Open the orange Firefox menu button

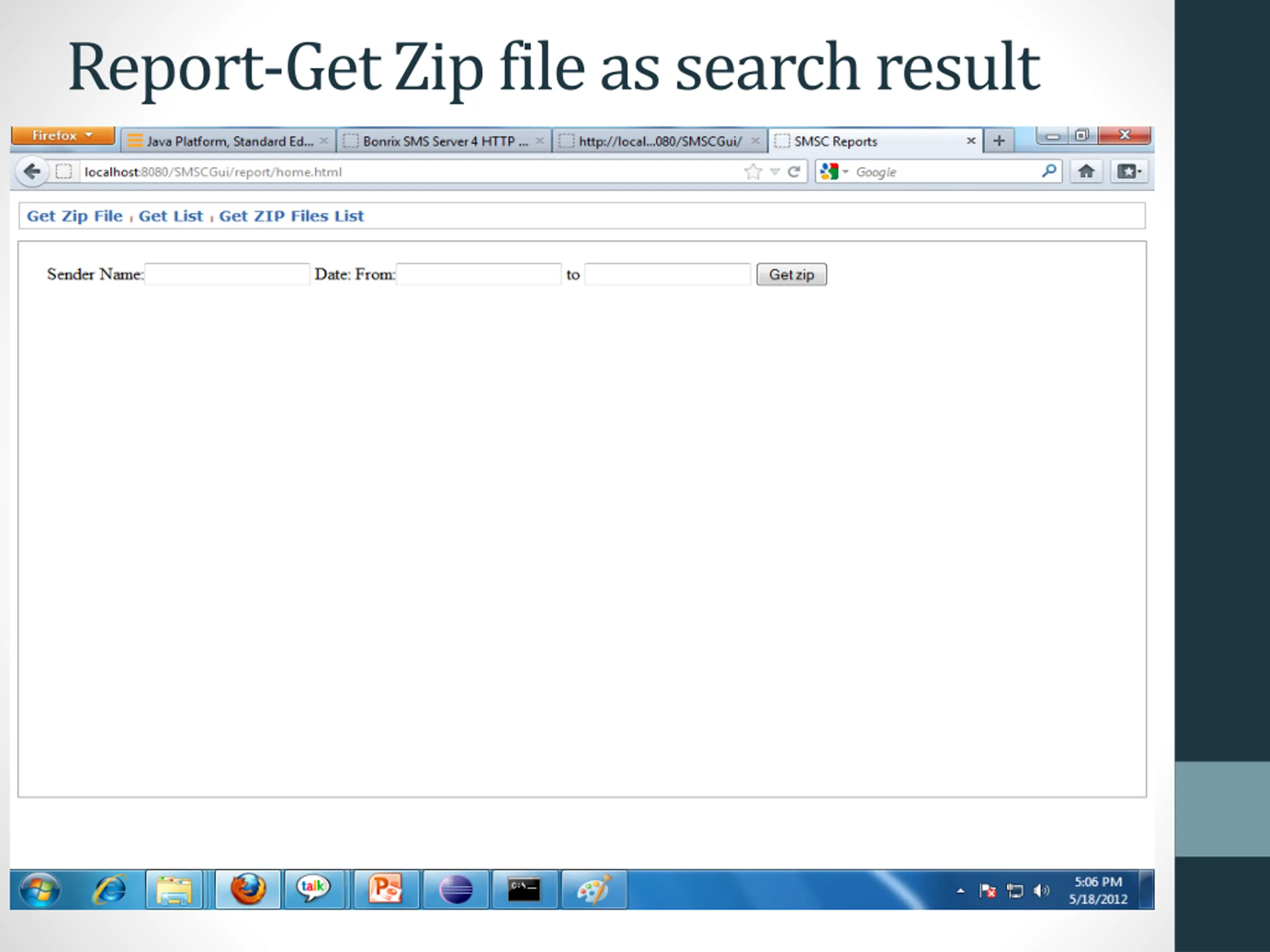pos(63,135)
